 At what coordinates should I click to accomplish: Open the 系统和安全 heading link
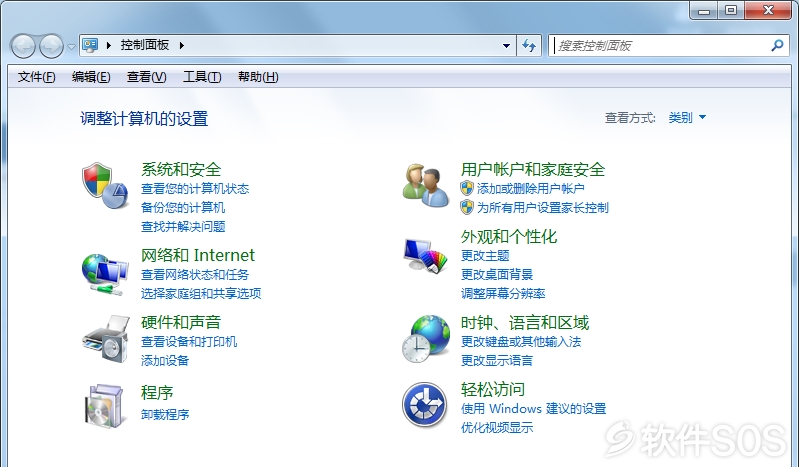point(181,169)
